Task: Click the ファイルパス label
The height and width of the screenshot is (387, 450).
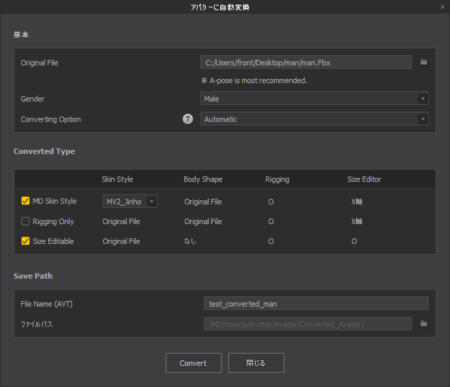Action: [x=37, y=324]
